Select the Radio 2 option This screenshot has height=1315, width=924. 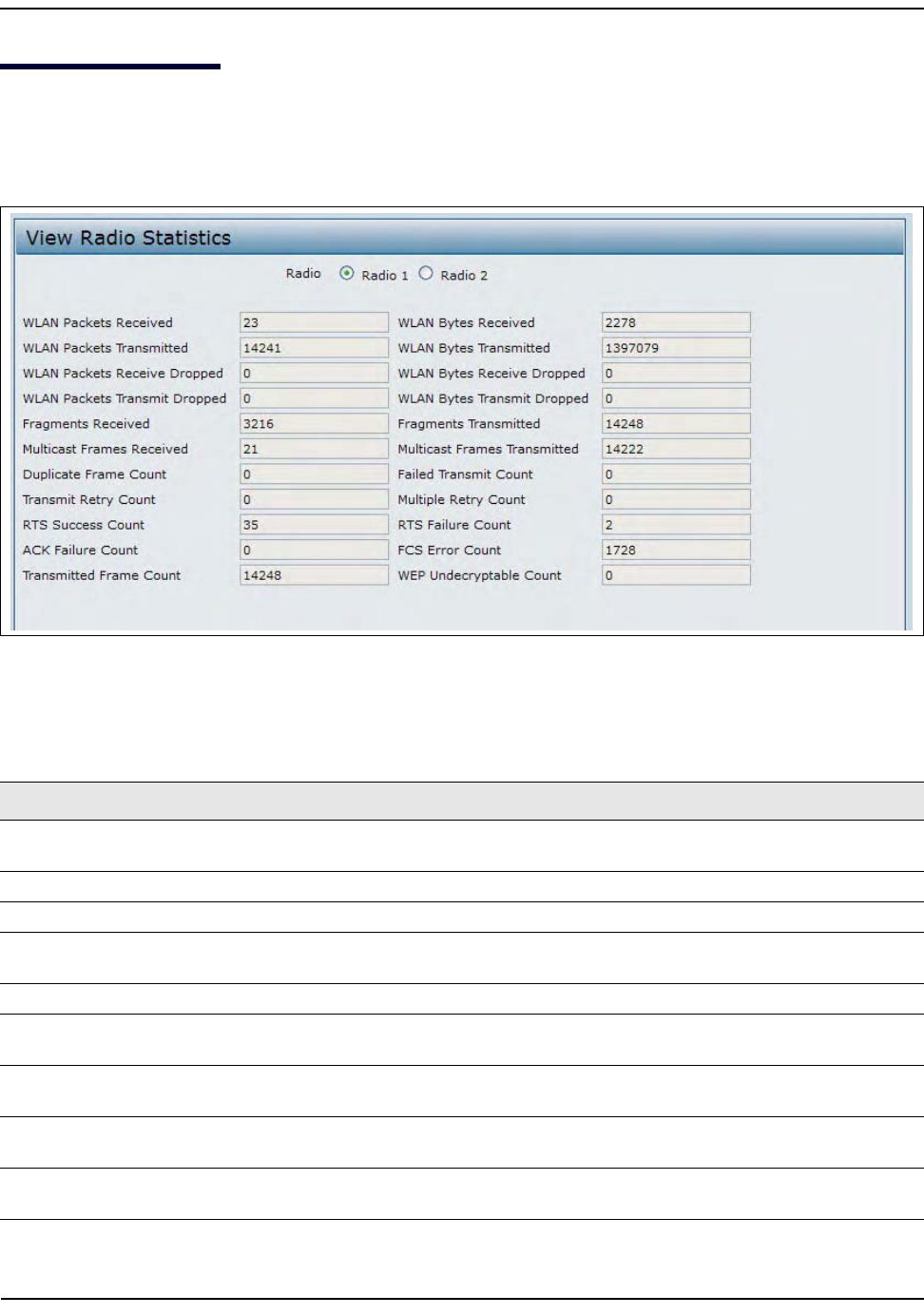pyautogui.click(x=426, y=274)
